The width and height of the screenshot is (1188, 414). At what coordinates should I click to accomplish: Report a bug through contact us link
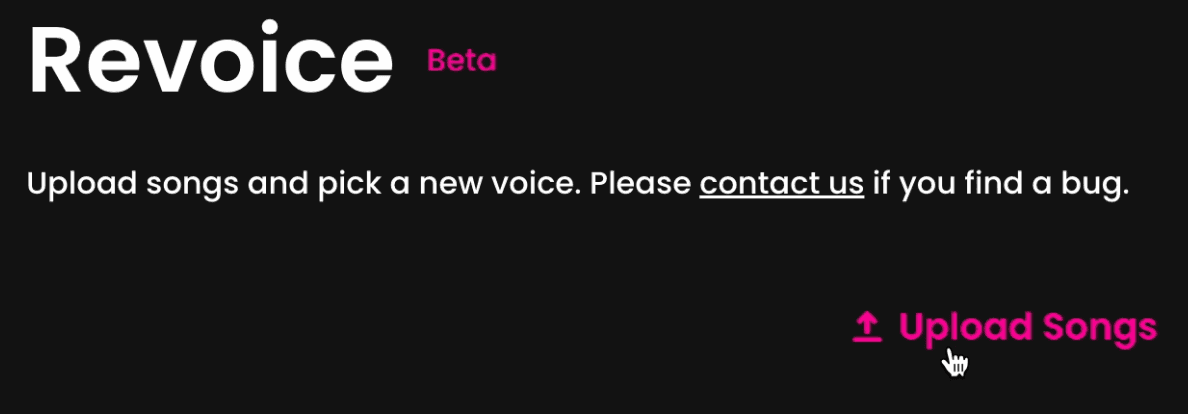tap(781, 183)
